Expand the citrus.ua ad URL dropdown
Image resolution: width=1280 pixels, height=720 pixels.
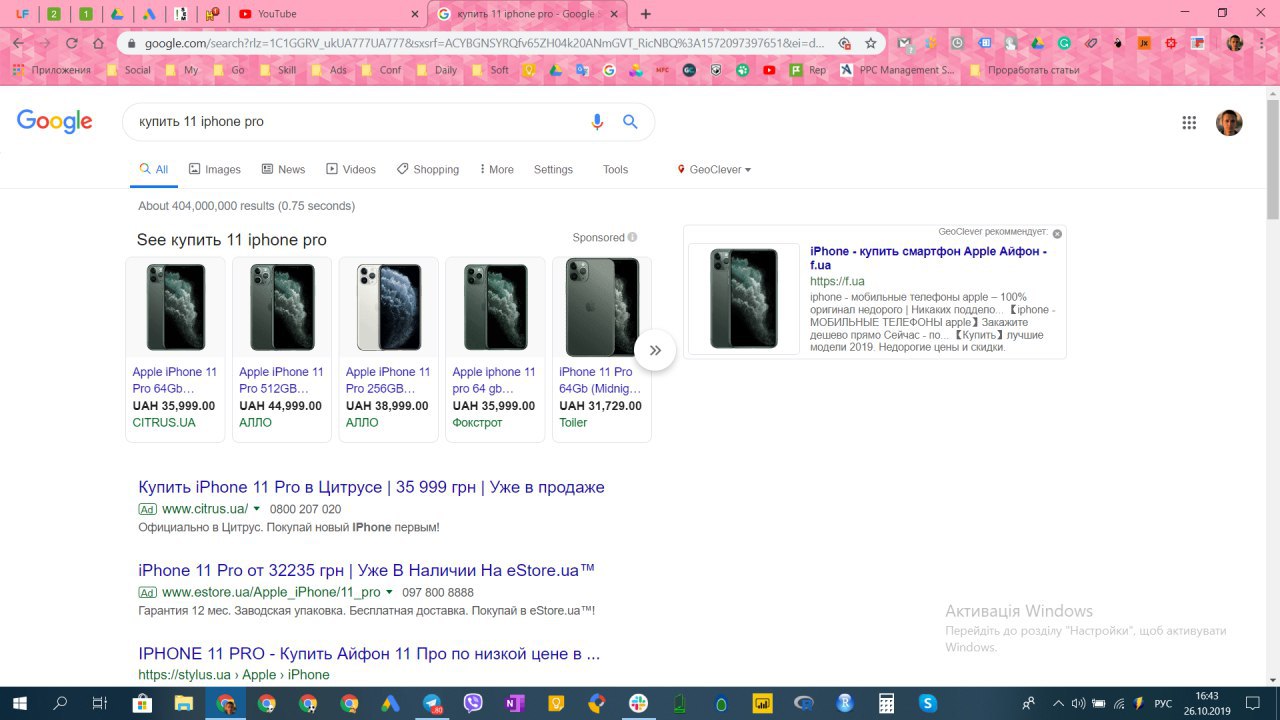coord(257,509)
